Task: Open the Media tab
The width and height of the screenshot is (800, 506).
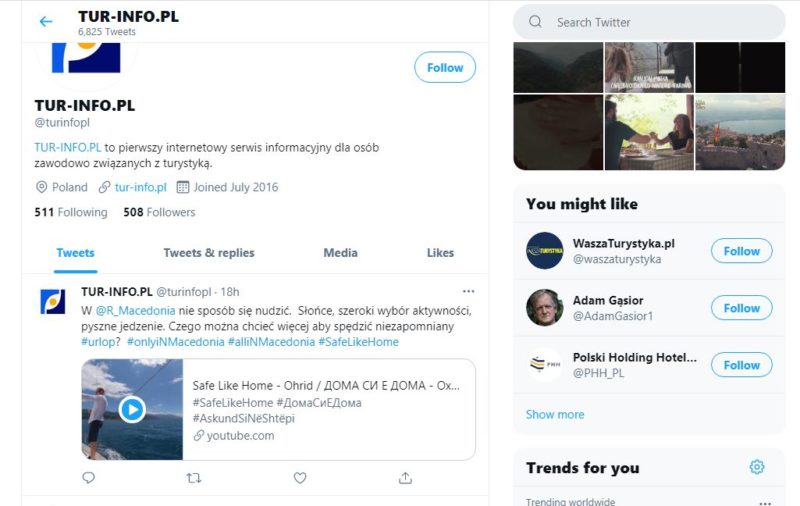Action: coord(340,253)
